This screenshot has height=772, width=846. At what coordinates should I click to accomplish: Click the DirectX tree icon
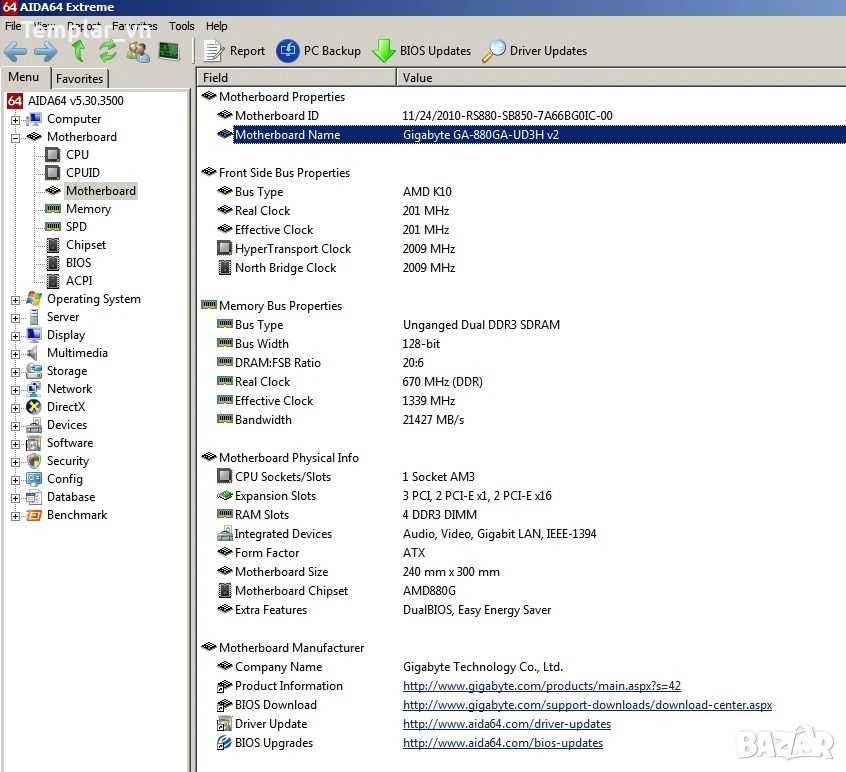point(34,407)
